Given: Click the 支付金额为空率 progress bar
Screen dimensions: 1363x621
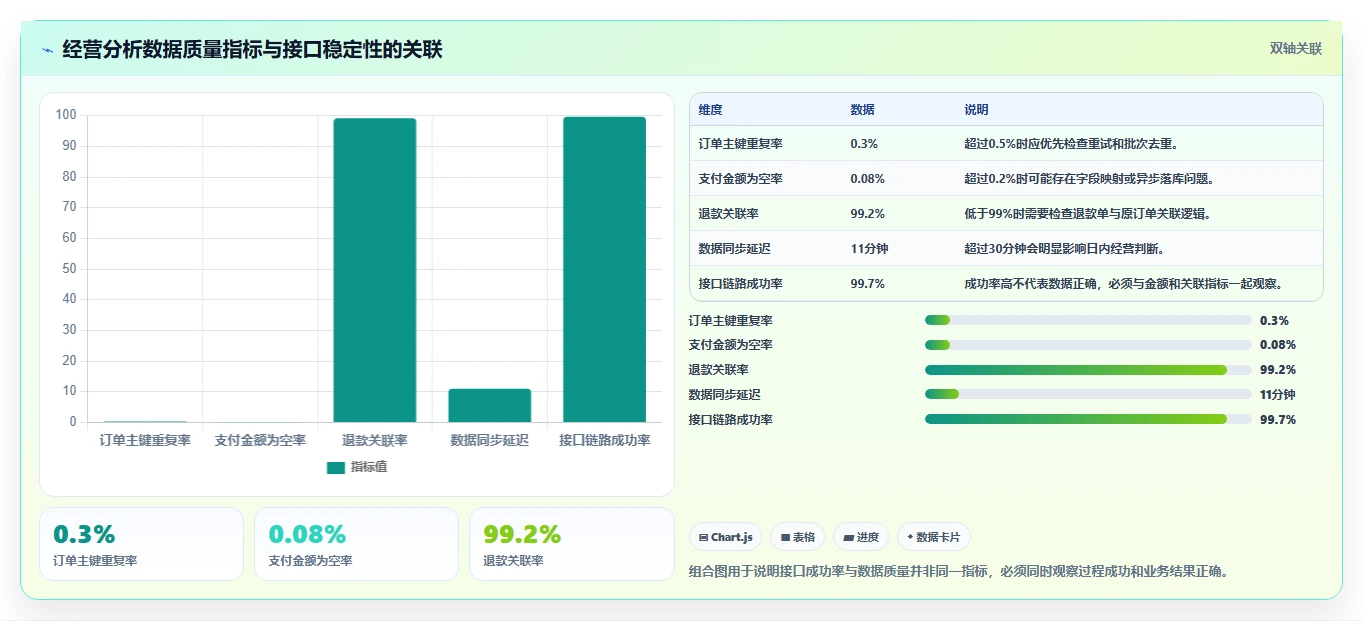Looking at the screenshot, I should point(1088,345).
